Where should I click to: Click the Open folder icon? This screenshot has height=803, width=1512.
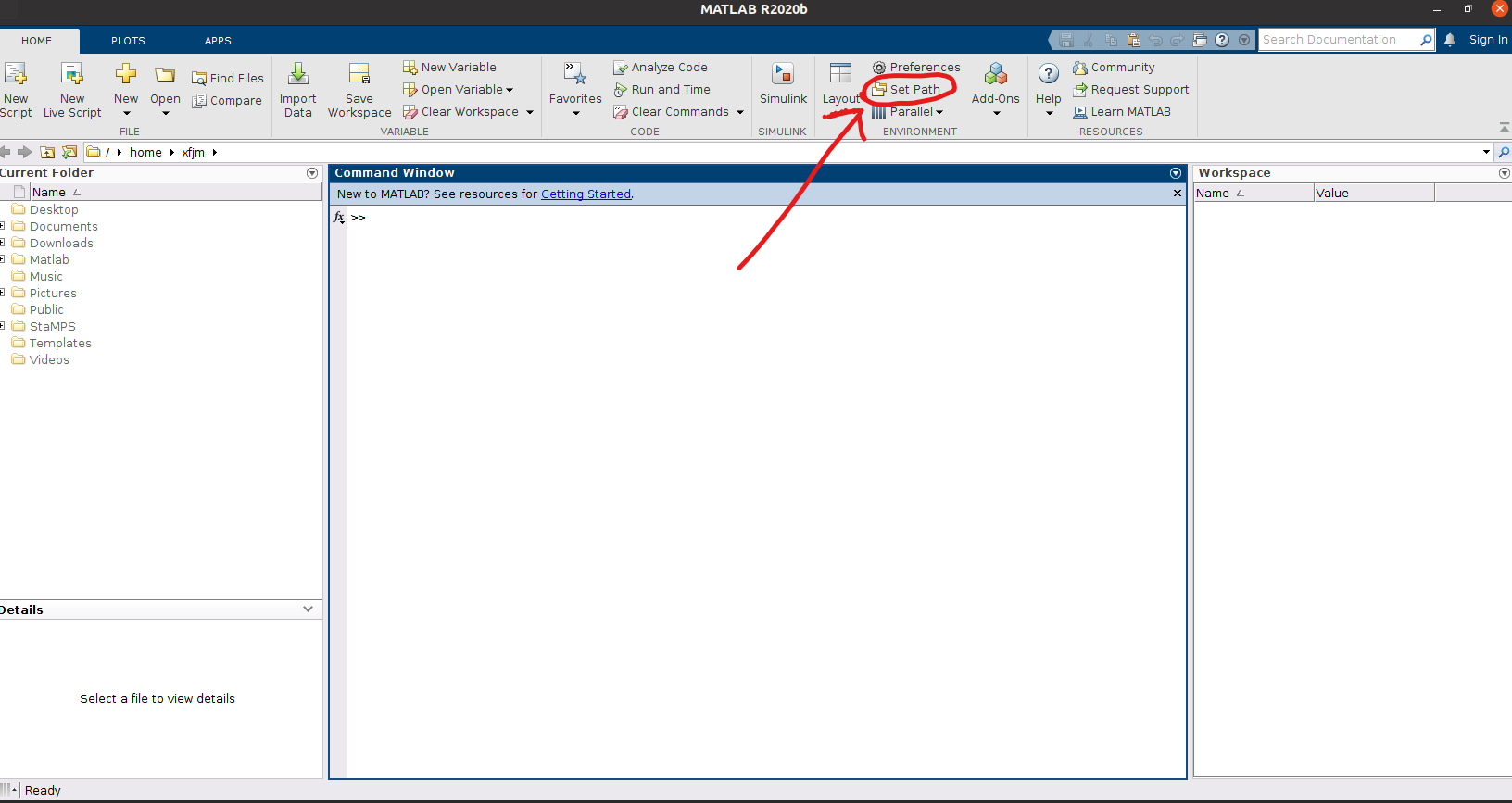[165, 74]
